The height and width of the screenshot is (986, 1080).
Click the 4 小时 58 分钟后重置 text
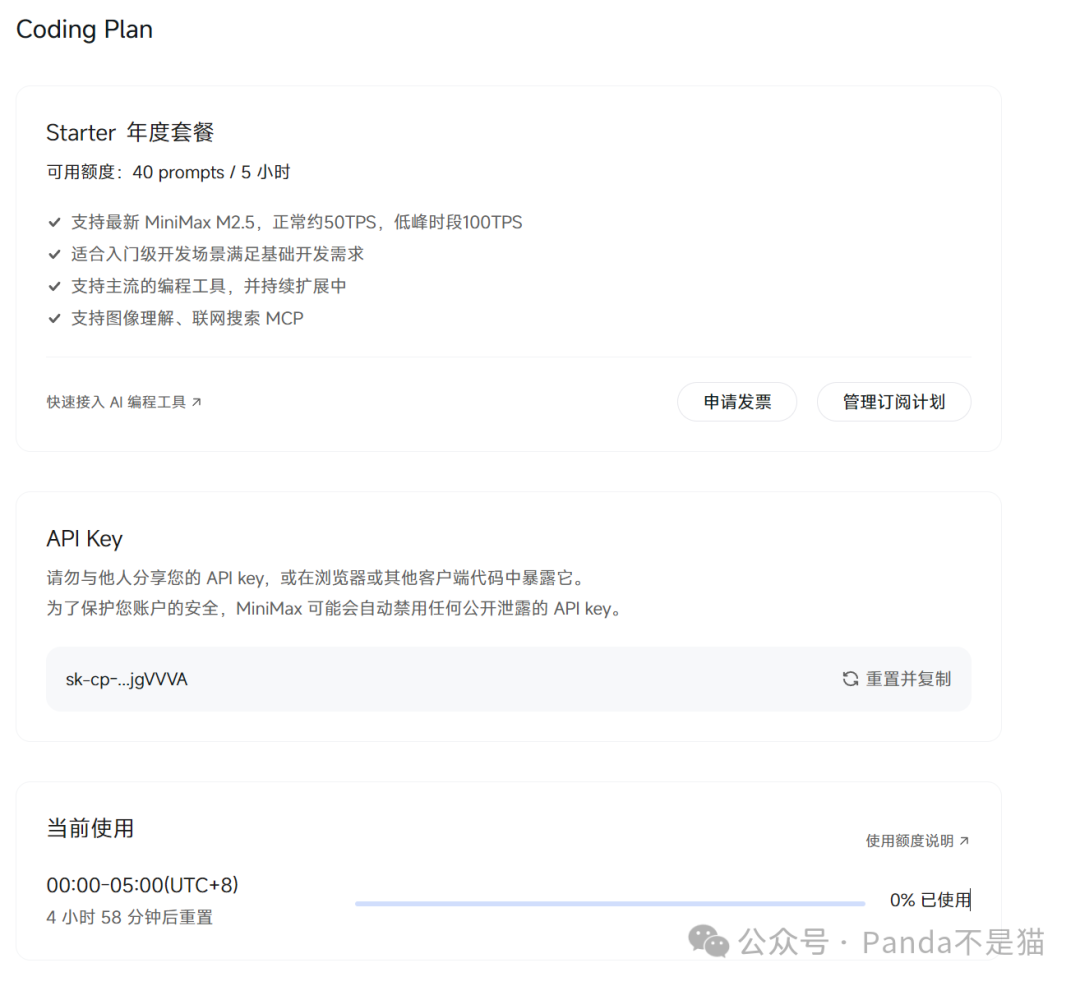click(x=129, y=917)
